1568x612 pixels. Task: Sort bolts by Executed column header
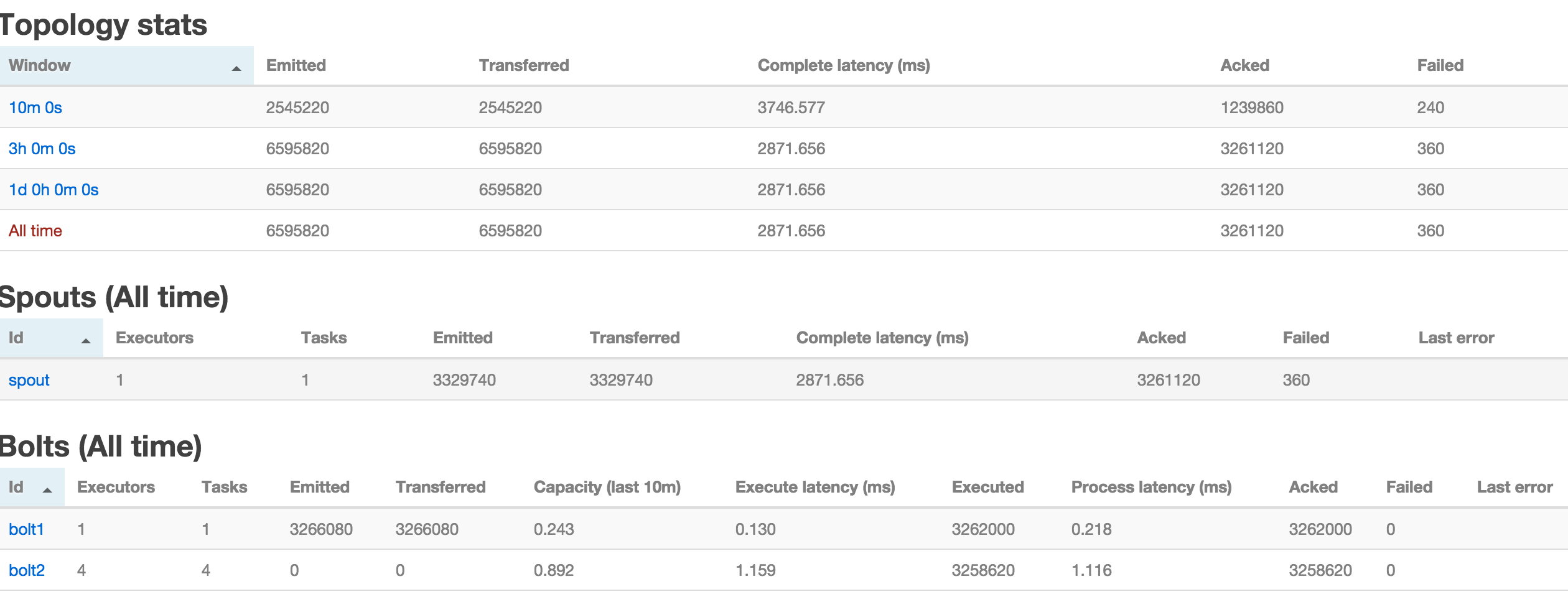[x=987, y=487]
